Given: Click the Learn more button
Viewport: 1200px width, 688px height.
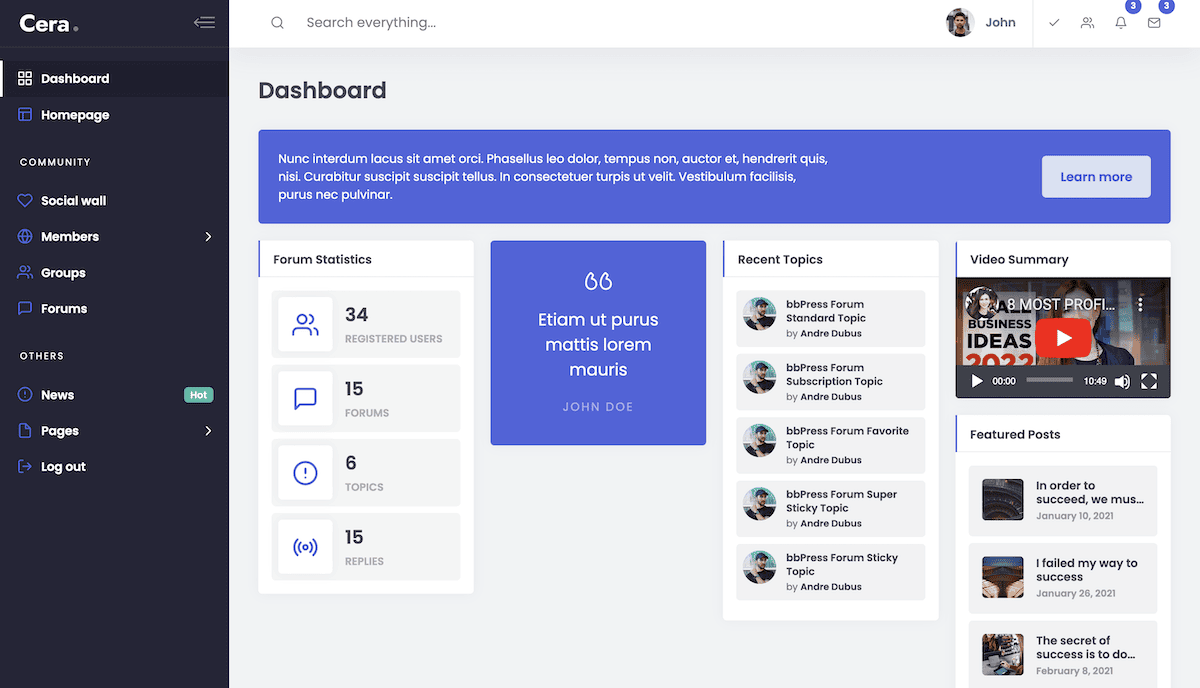Looking at the screenshot, I should tap(1096, 176).
